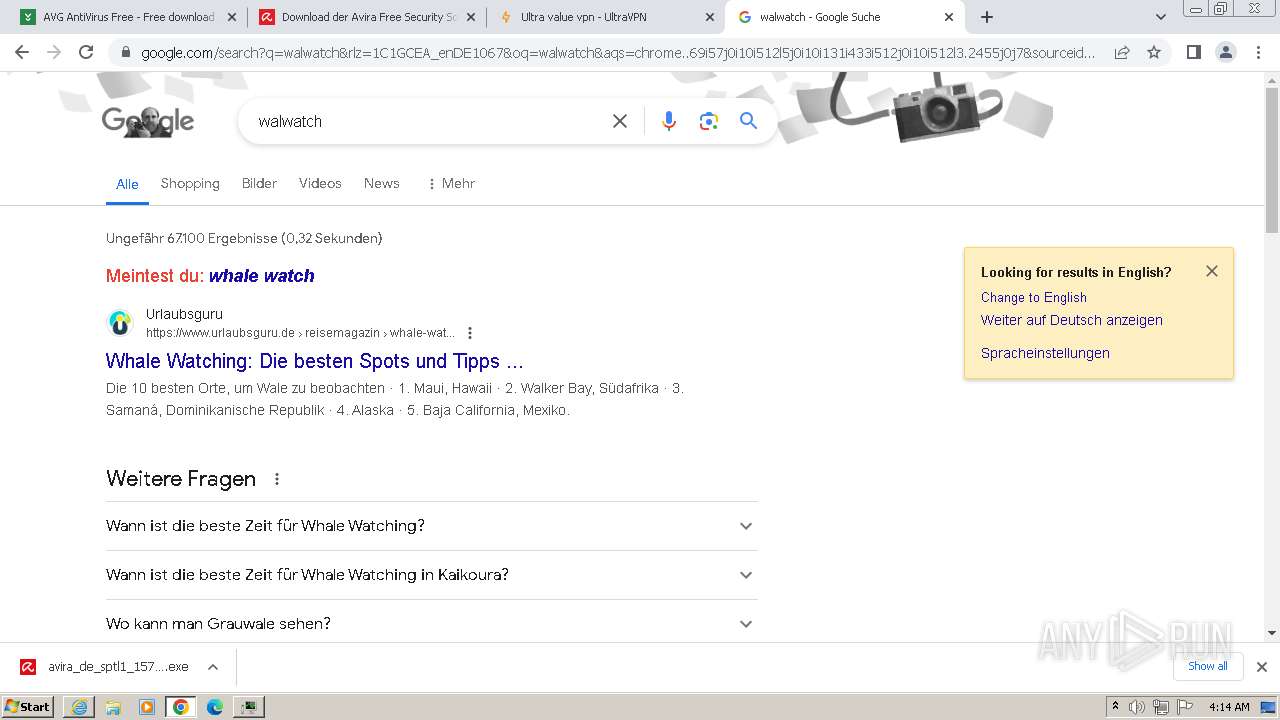Image resolution: width=1280 pixels, height=720 pixels.
Task: Click the Change to English link
Action: tap(1034, 297)
